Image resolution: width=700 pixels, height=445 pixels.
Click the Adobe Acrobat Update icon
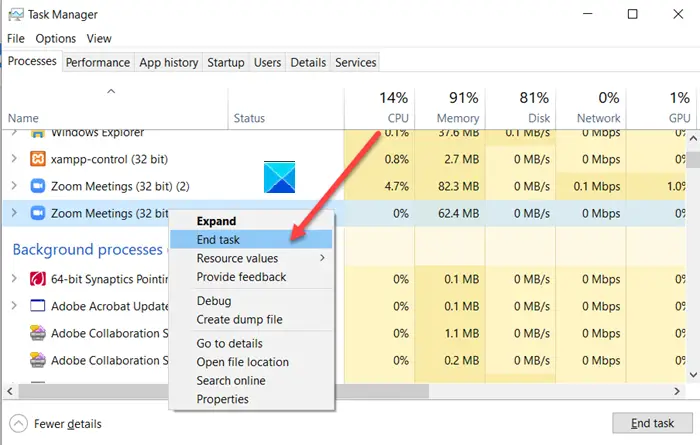(x=38, y=306)
